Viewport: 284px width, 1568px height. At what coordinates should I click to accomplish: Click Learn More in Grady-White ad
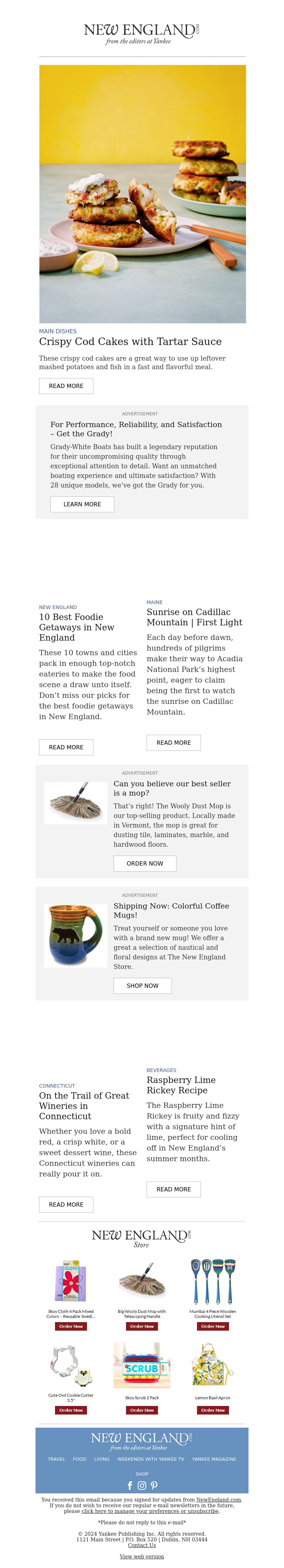82,504
